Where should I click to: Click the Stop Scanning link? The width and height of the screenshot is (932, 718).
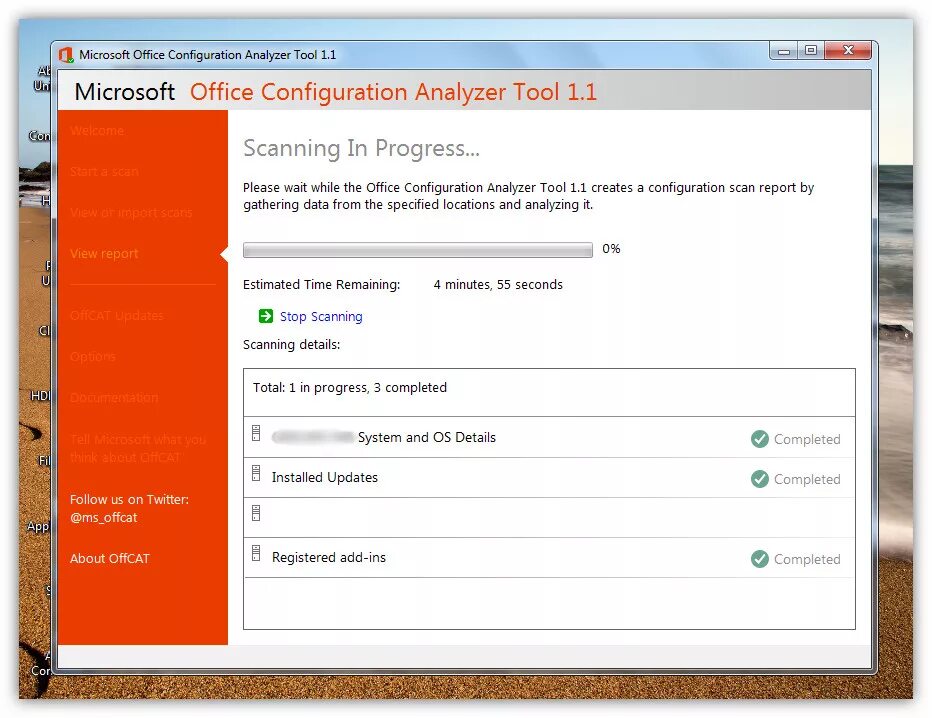click(x=321, y=317)
